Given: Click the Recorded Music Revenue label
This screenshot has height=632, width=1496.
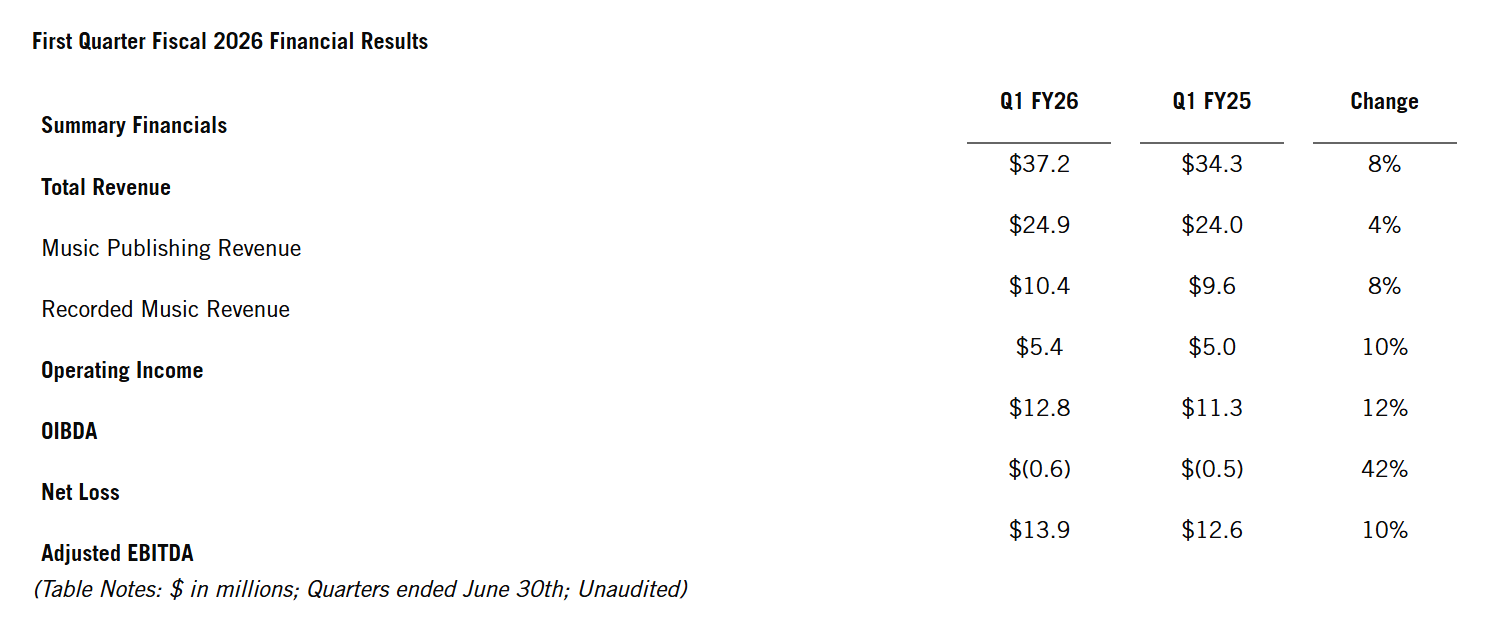Looking at the screenshot, I should point(165,309).
